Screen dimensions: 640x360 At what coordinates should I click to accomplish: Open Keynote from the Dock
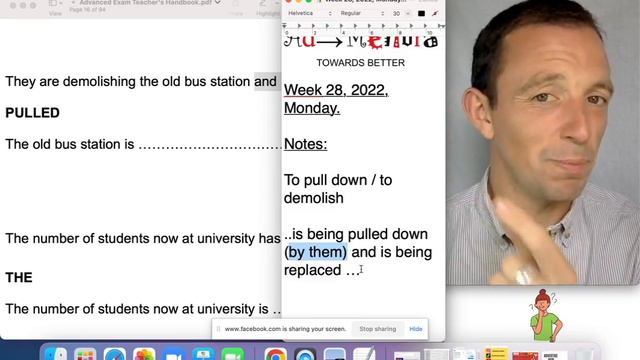[203, 354]
